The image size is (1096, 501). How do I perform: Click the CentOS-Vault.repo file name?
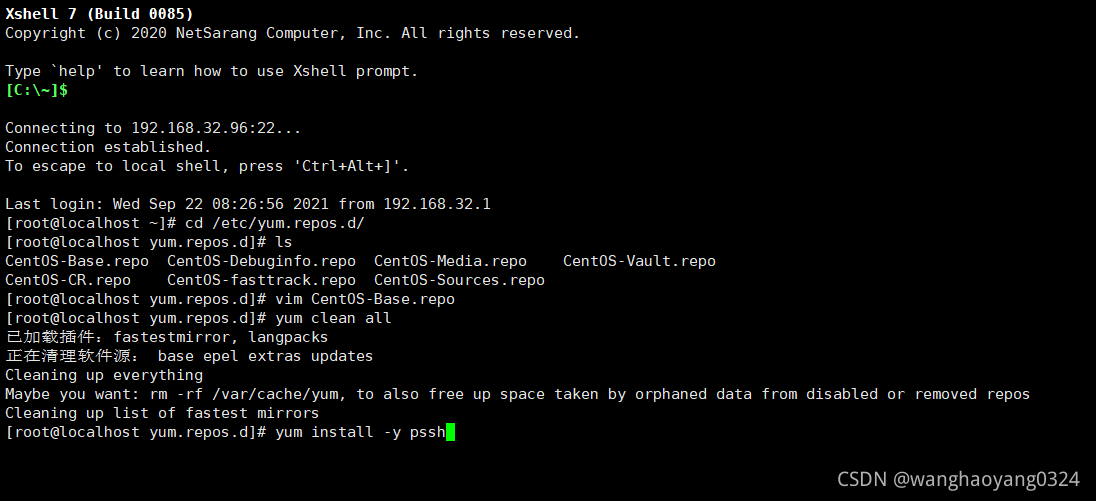tap(639, 261)
